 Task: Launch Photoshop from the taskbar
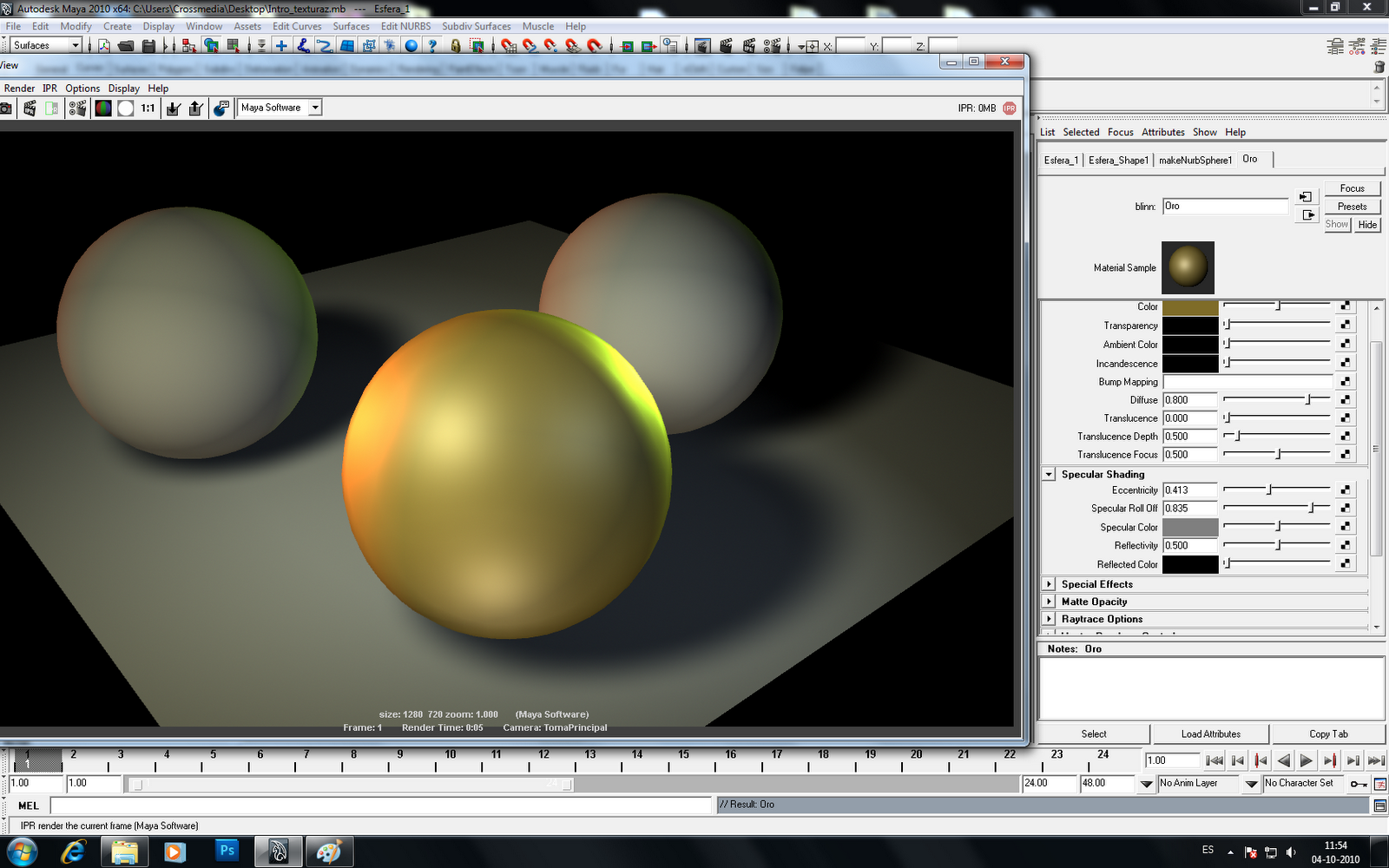pyautogui.click(x=227, y=851)
